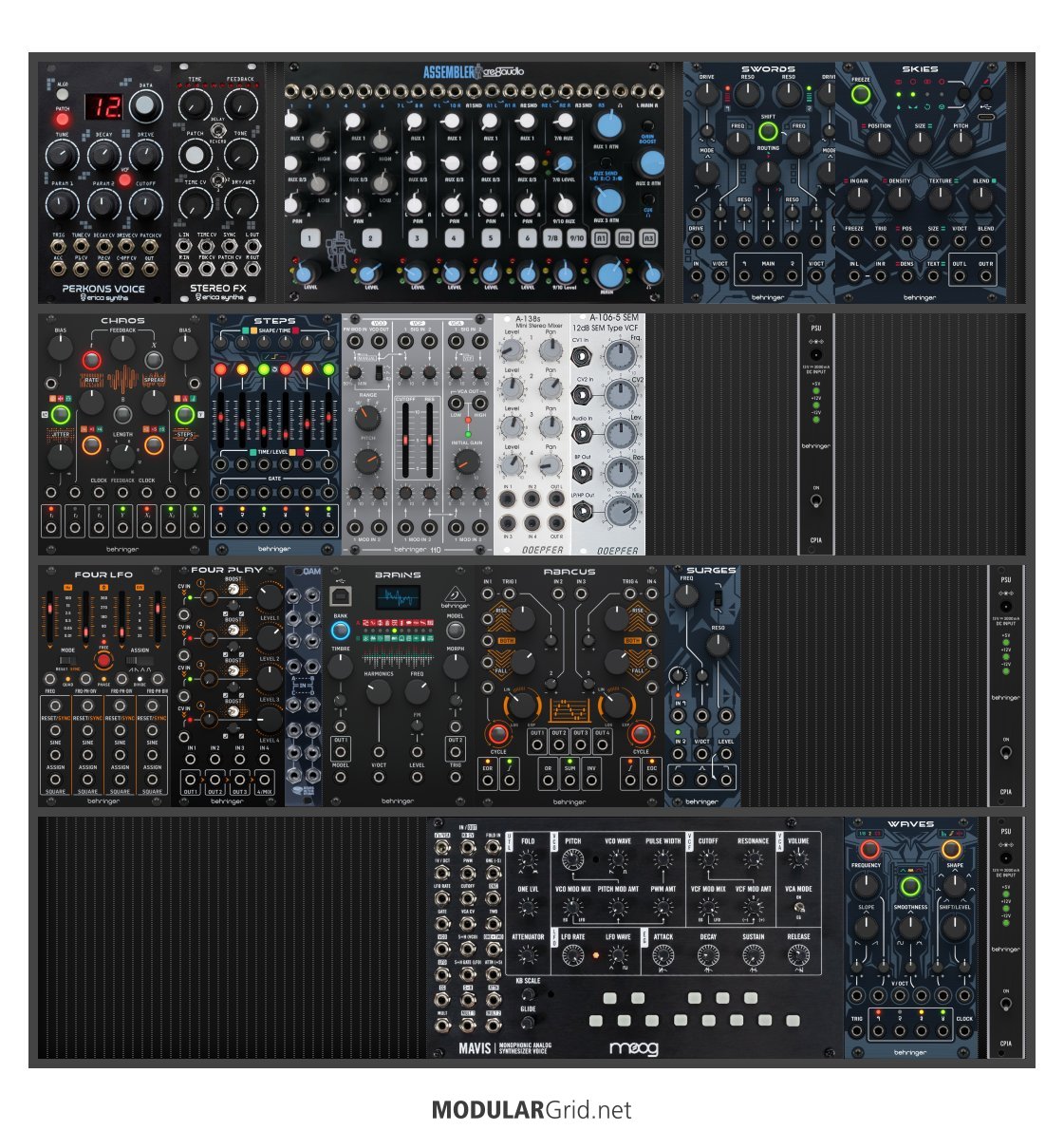
Task: Click the LFO RATE knob on Mavis
Action: click(572, 955)
